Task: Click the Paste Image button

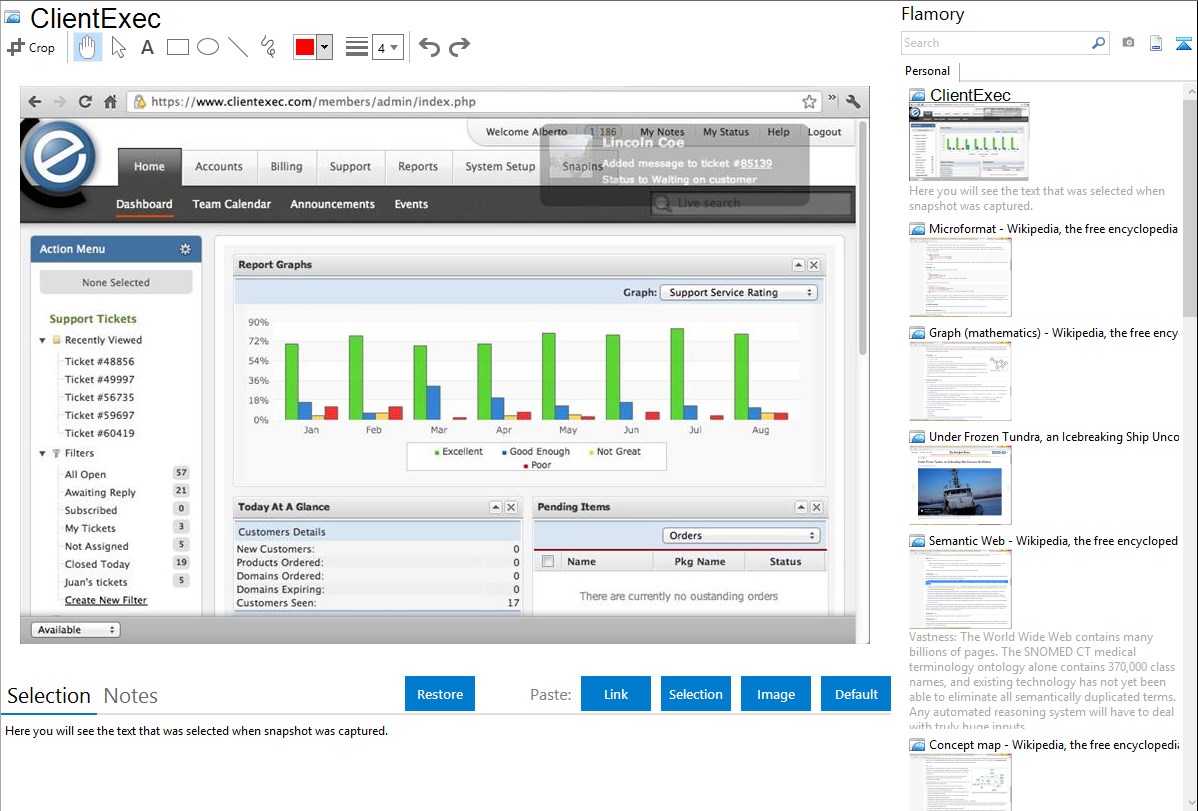Action: 776,694
